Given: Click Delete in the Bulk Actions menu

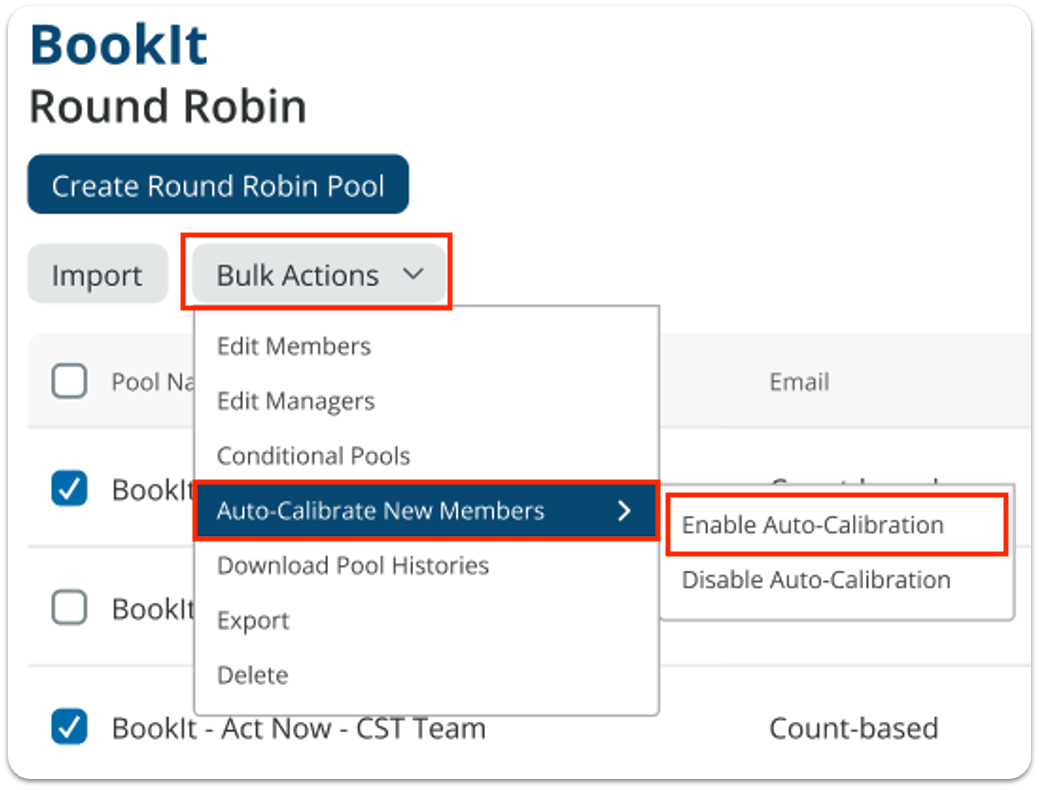Looking at the screenshot, I should (252, 675).
